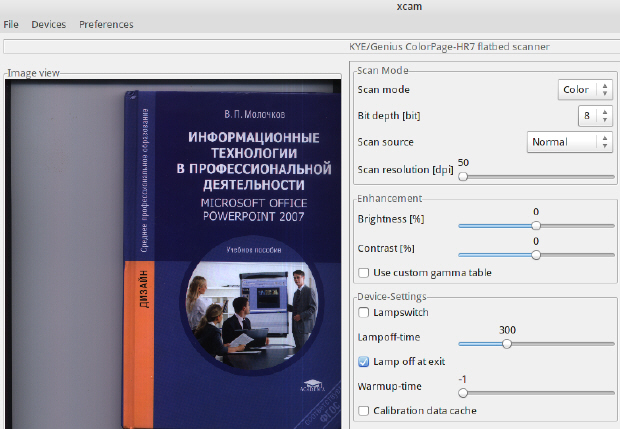Click the 'Bit depth [bit]' label
Screen dimensions: 620x429
(x=389, y=116)
